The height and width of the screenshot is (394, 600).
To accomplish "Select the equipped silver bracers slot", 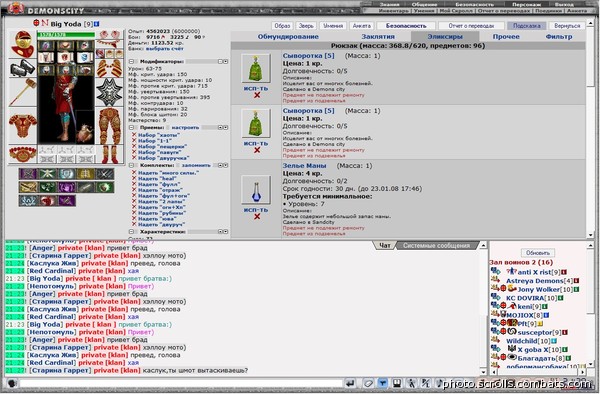I will (23, 68).
